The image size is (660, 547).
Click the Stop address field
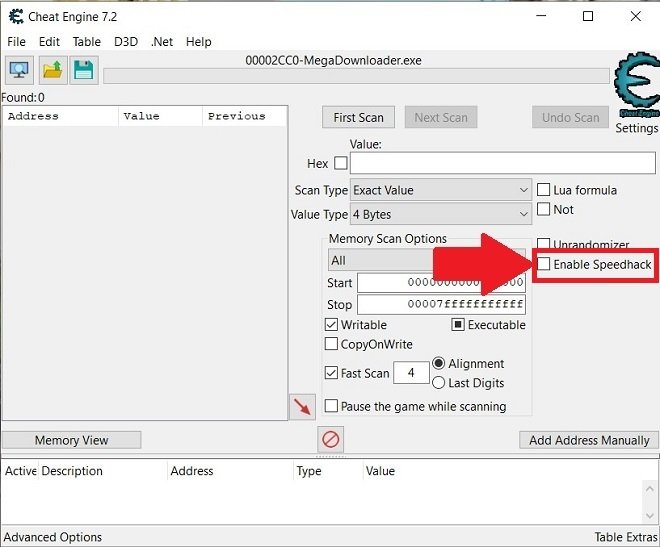(441, 304)
